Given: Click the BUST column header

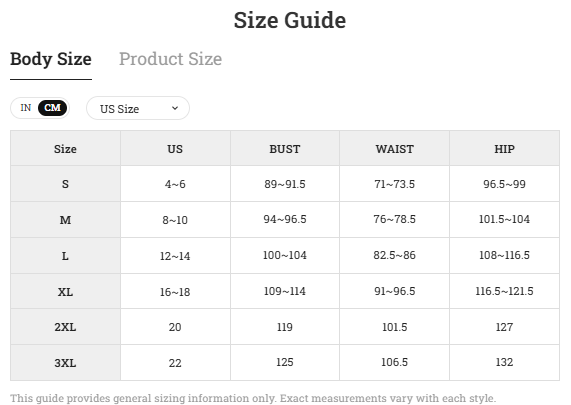Looking at the screenshot, I should coord(285,149).
